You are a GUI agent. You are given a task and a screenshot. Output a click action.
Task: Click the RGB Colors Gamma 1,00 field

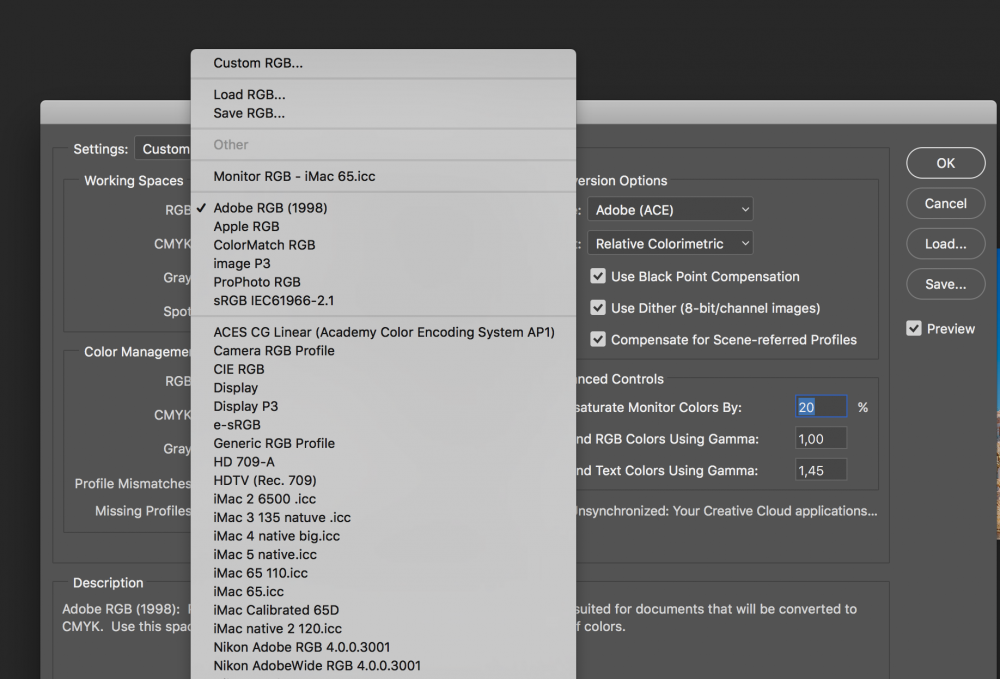pos(821,439)
